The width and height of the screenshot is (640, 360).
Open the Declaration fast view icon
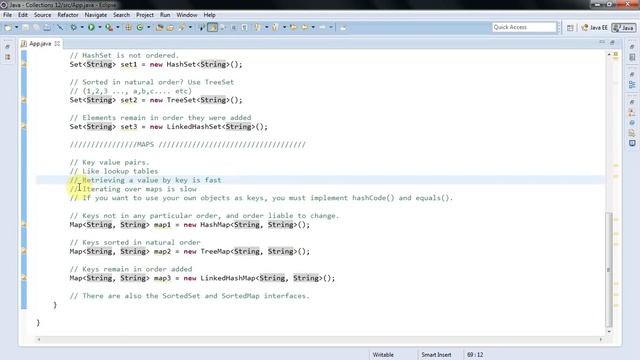(x=632, y=133)
